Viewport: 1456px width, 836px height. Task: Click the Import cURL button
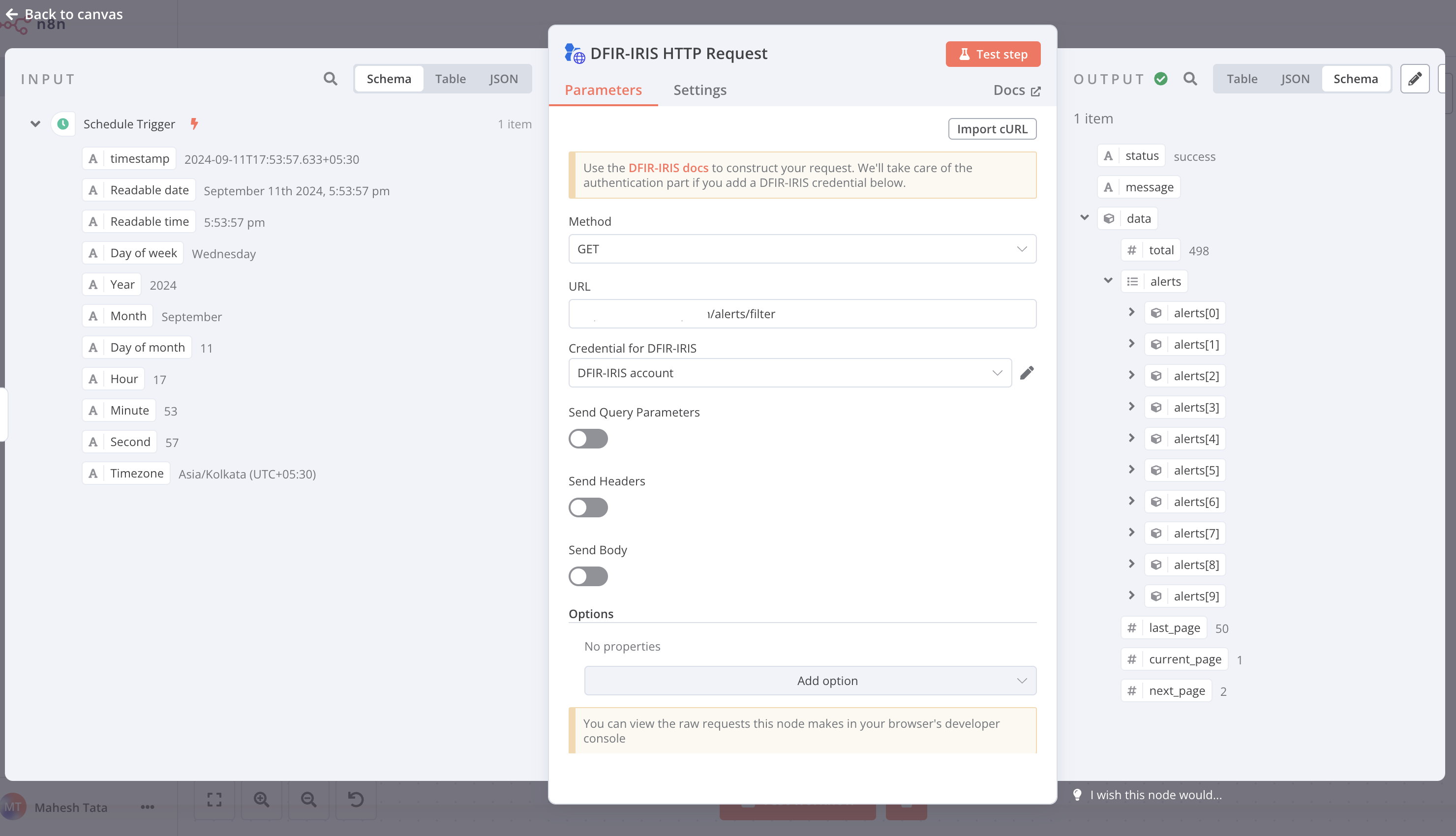tap(992, 129)
